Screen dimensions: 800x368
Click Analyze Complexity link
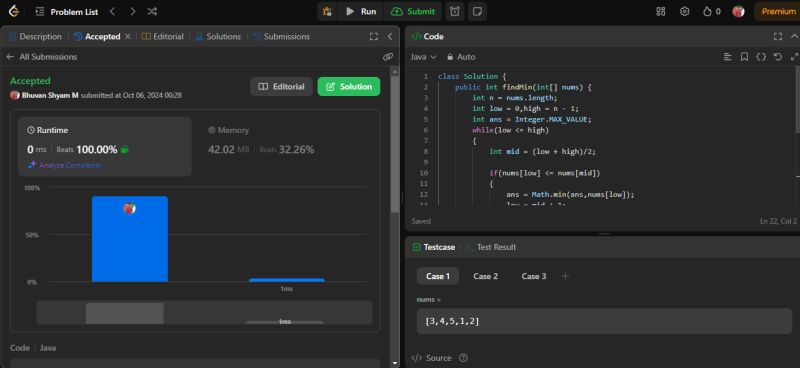65,165
